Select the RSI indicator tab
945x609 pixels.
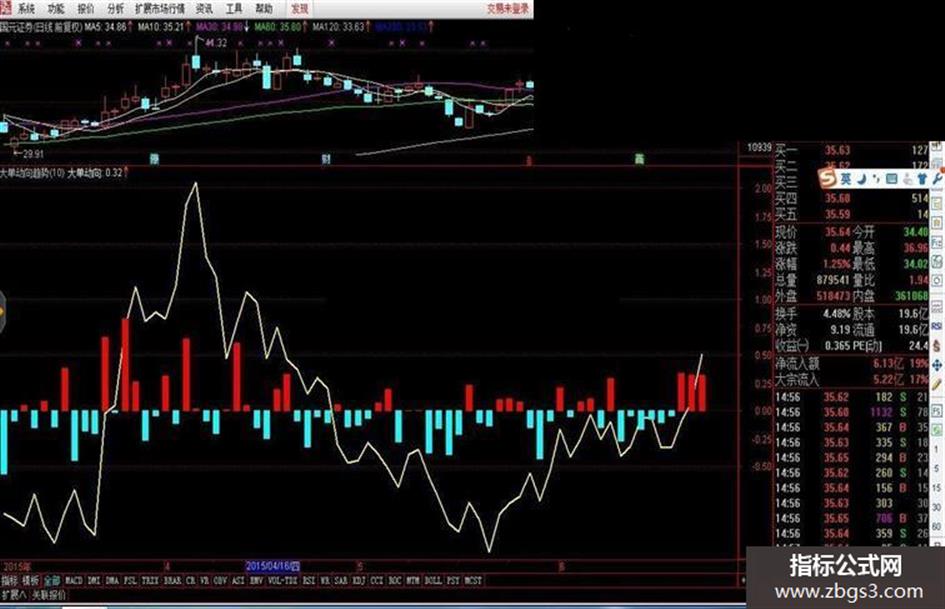(x=309, y=581)
